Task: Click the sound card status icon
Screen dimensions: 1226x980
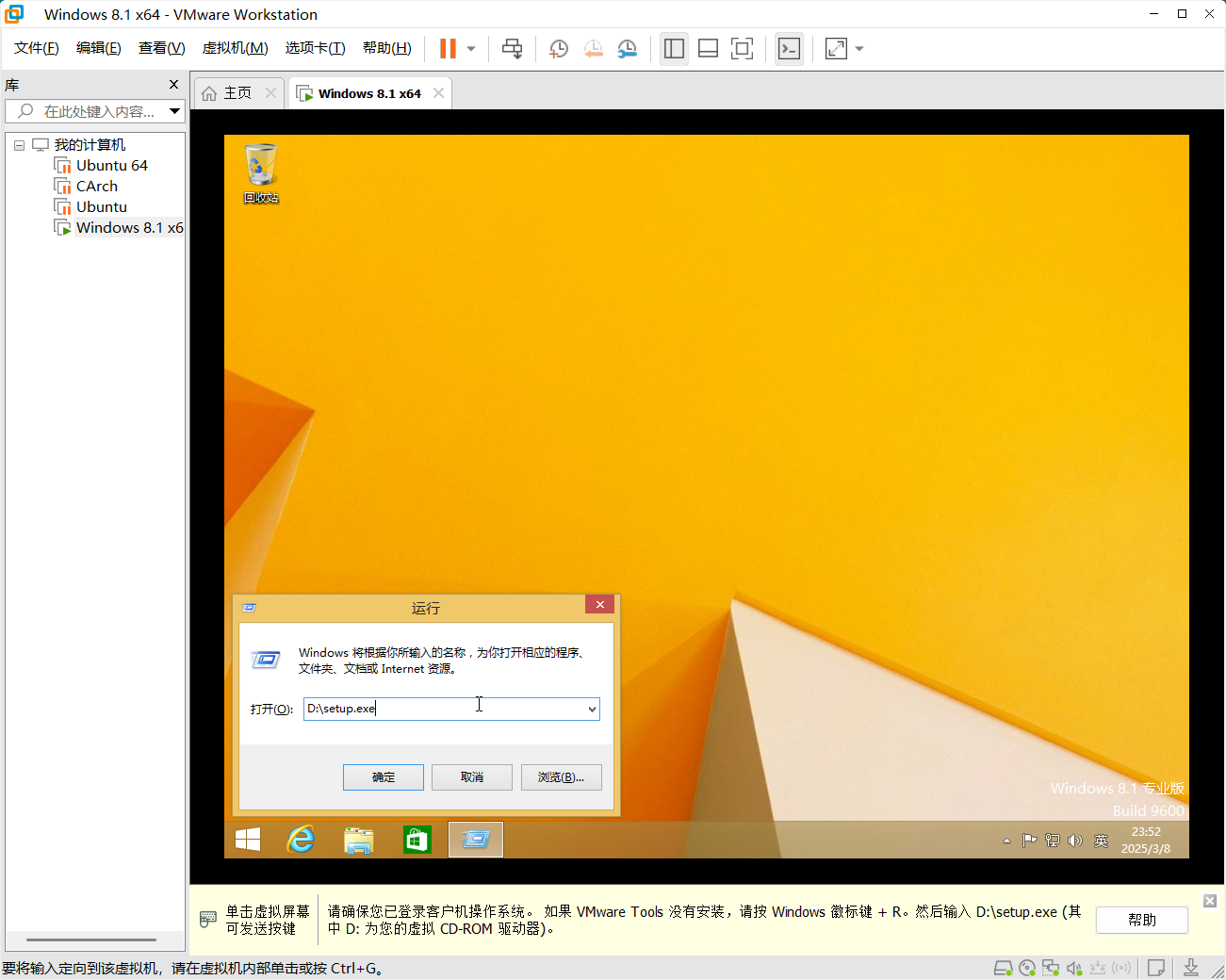Action: pyautogui.click(x=1074, y=968)
